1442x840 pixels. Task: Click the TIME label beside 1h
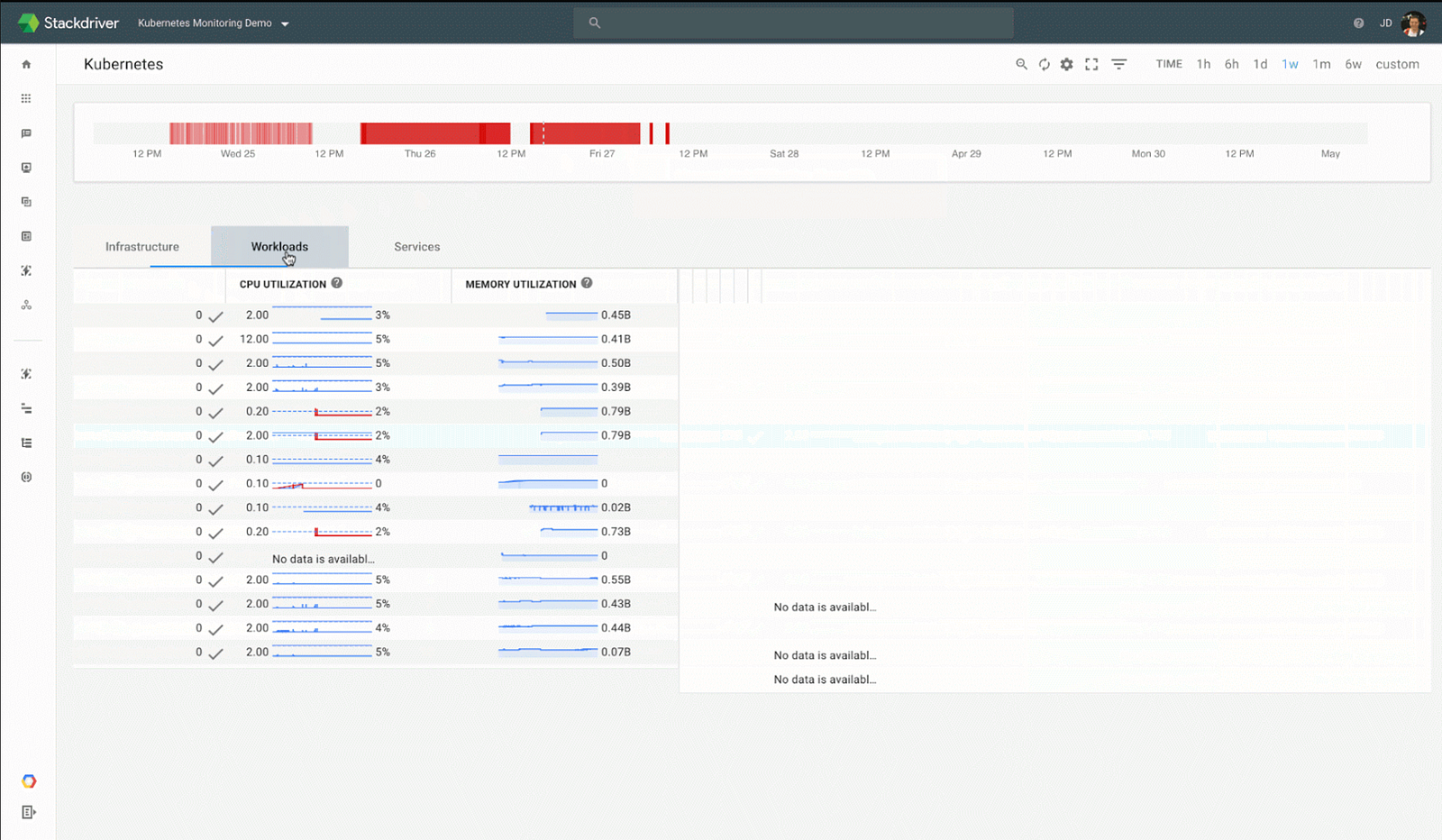1169,64
